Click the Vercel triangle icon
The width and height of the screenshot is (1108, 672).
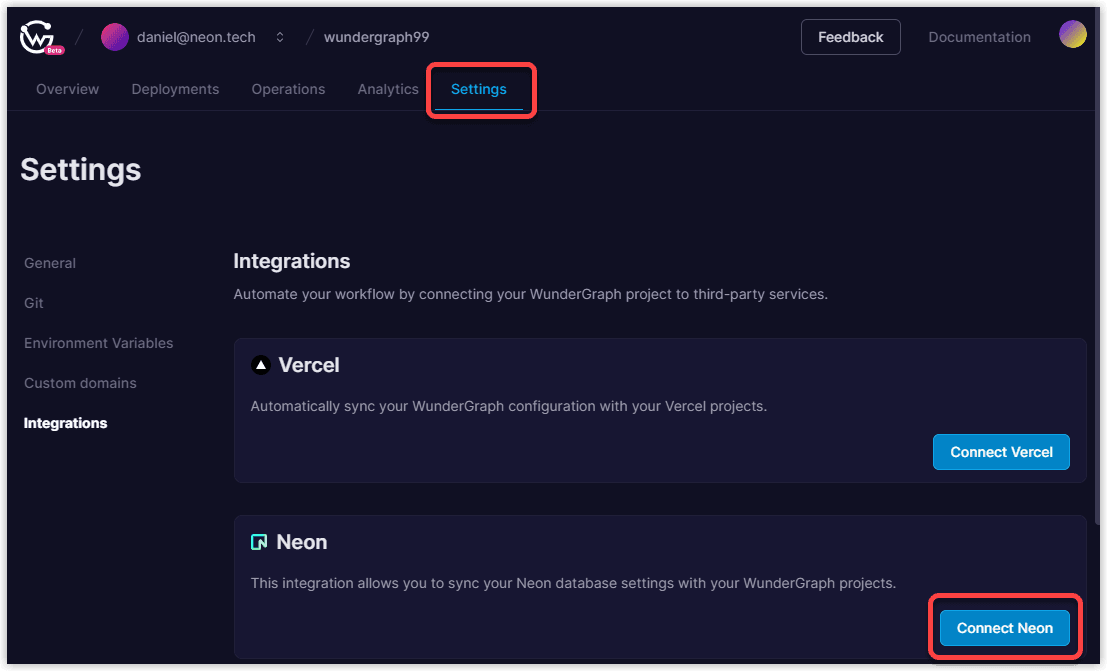(261, 364)
